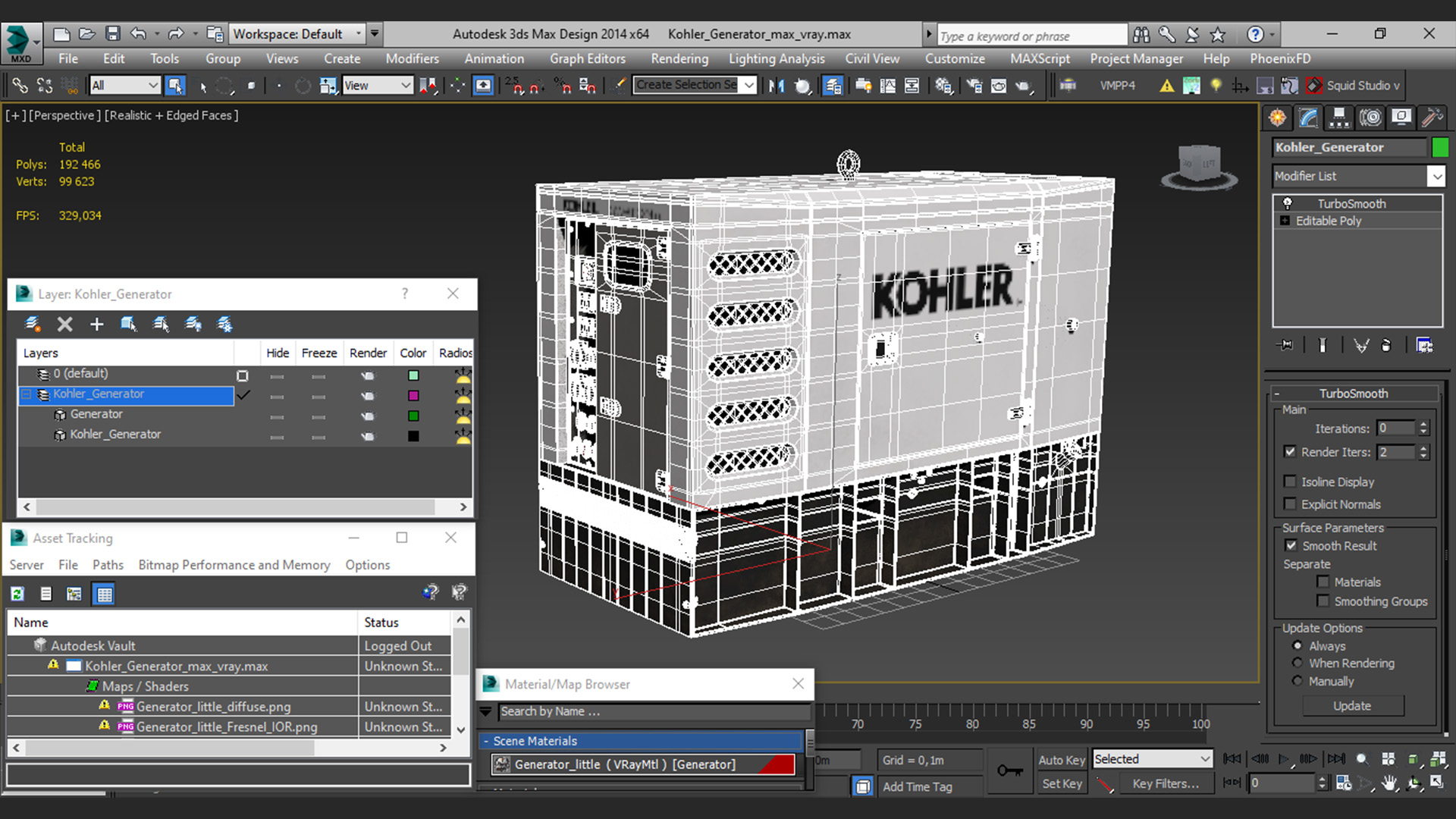
Task: Undo last action with the arrow icon
Action: 138,34
